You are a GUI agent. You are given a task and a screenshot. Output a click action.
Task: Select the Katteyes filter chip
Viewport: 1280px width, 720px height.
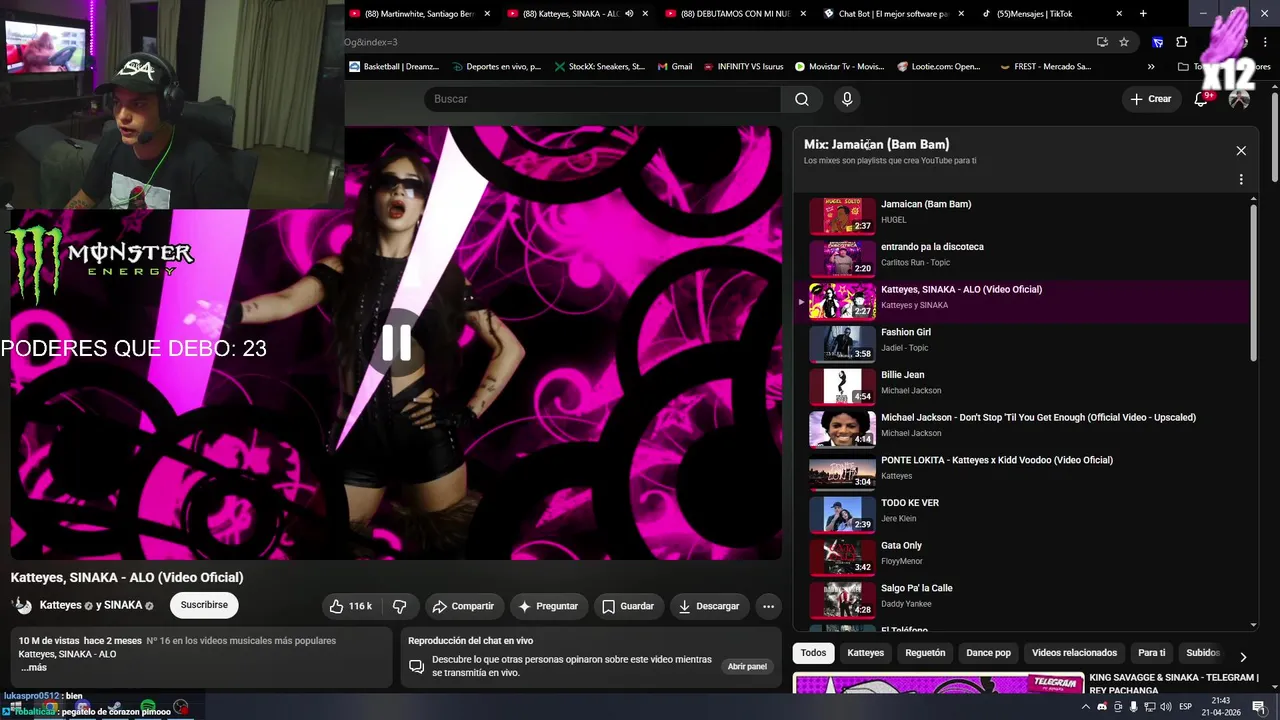(x=866, y=653)
